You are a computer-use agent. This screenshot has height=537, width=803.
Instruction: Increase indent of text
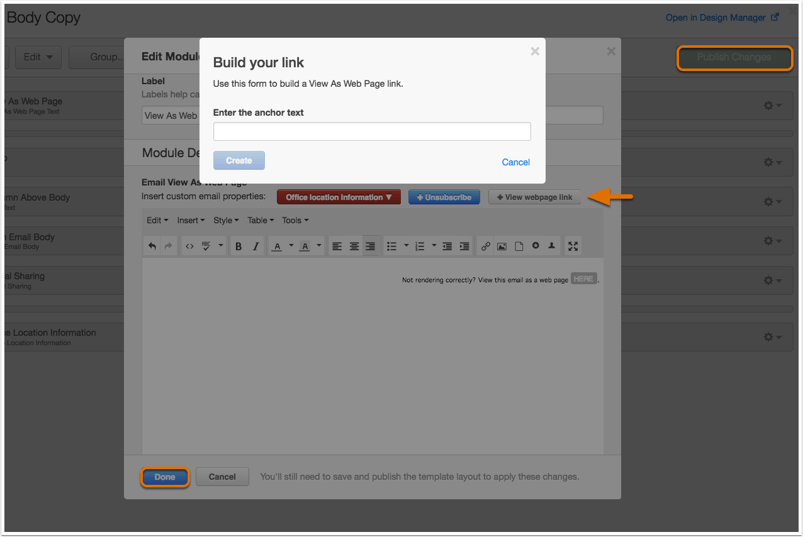point(464,246)
